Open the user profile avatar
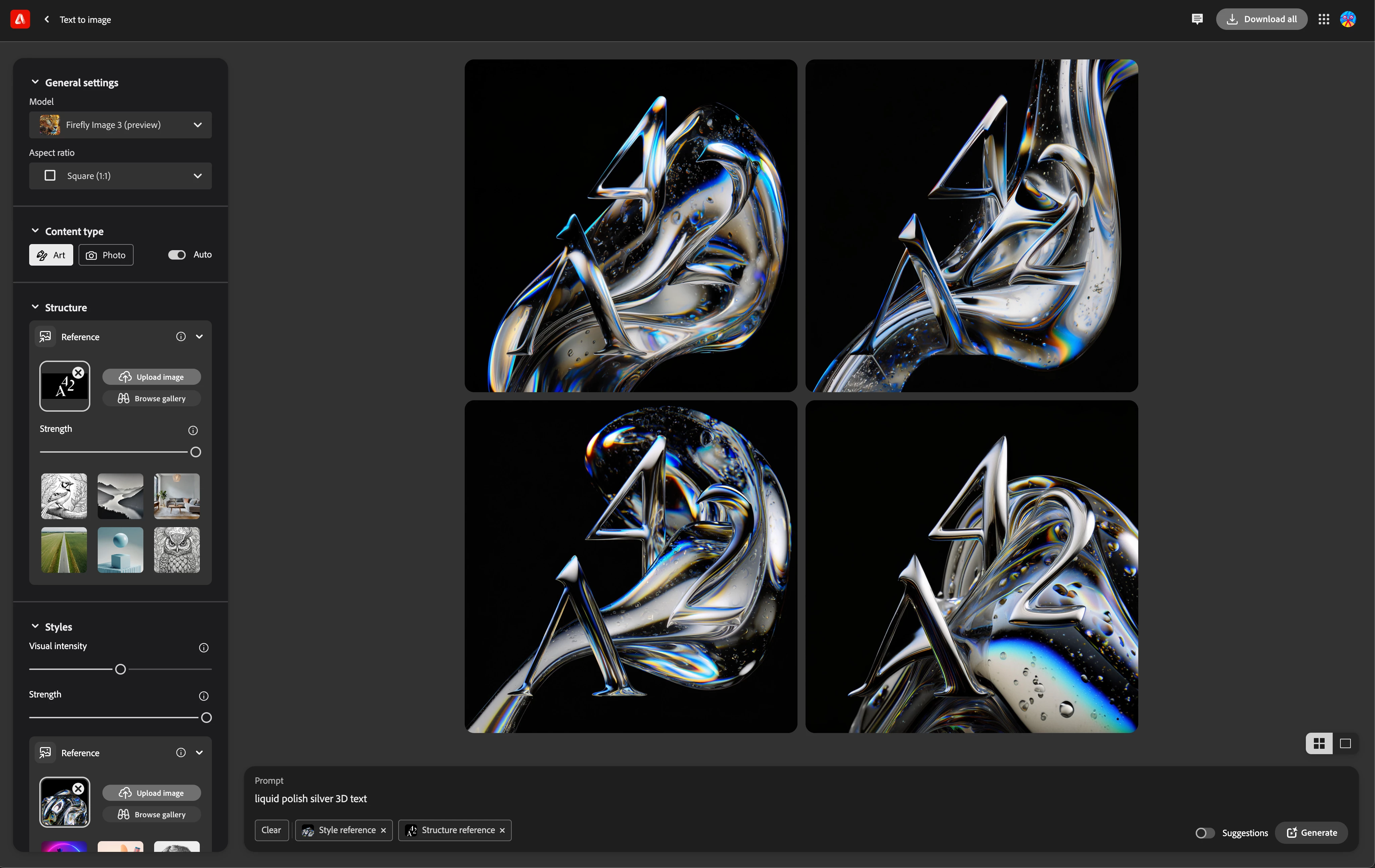The height and width of the screenshot is (868, 1375). (1348, 19)
